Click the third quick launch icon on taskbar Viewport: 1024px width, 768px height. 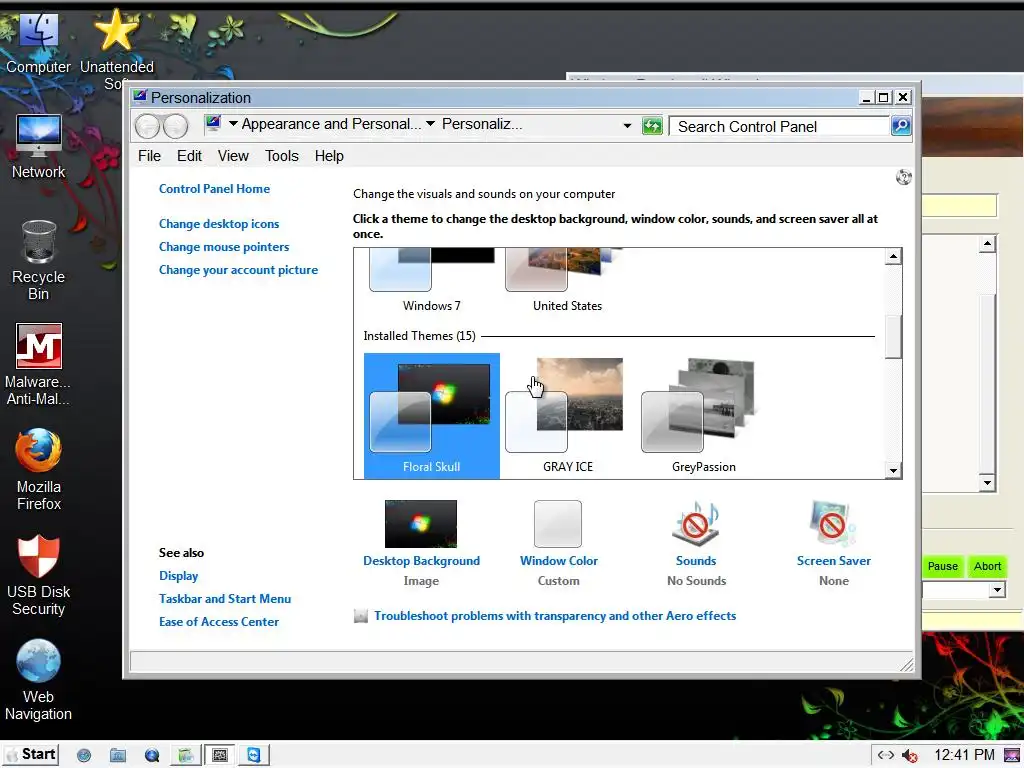(x=152, y=756)
